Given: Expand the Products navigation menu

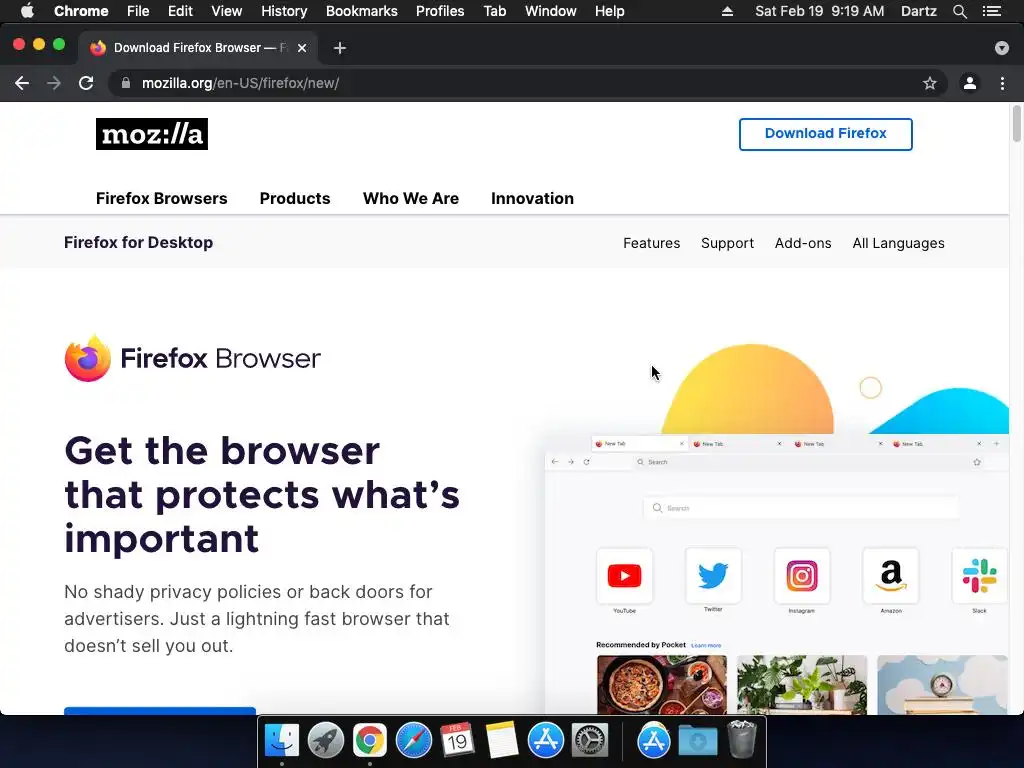Looking at the screenshot, I should 295,199.
